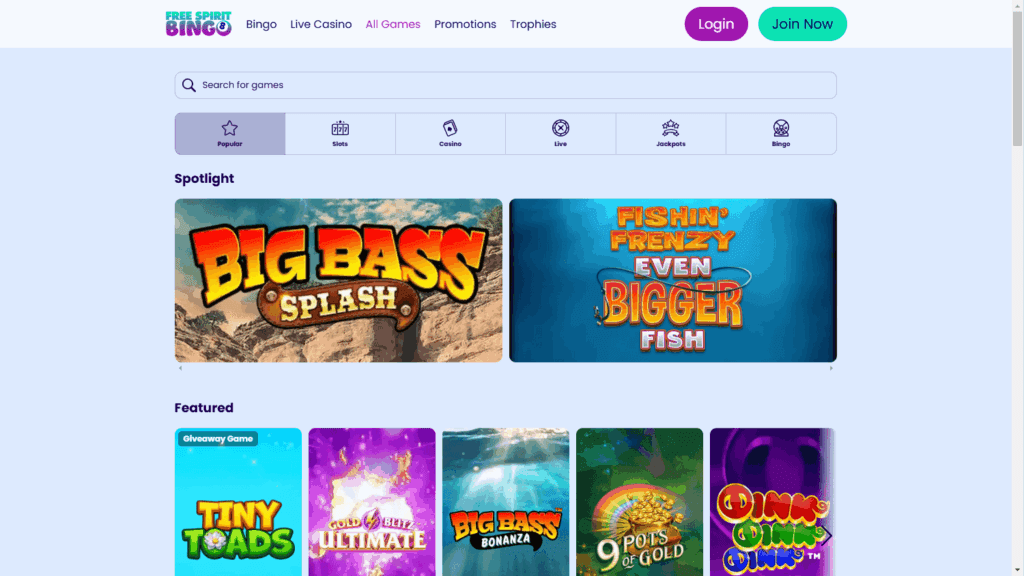The image size is (1024, 576).
Task: Click the Login button
Action: pyautogui.click(x=716, y=24)
